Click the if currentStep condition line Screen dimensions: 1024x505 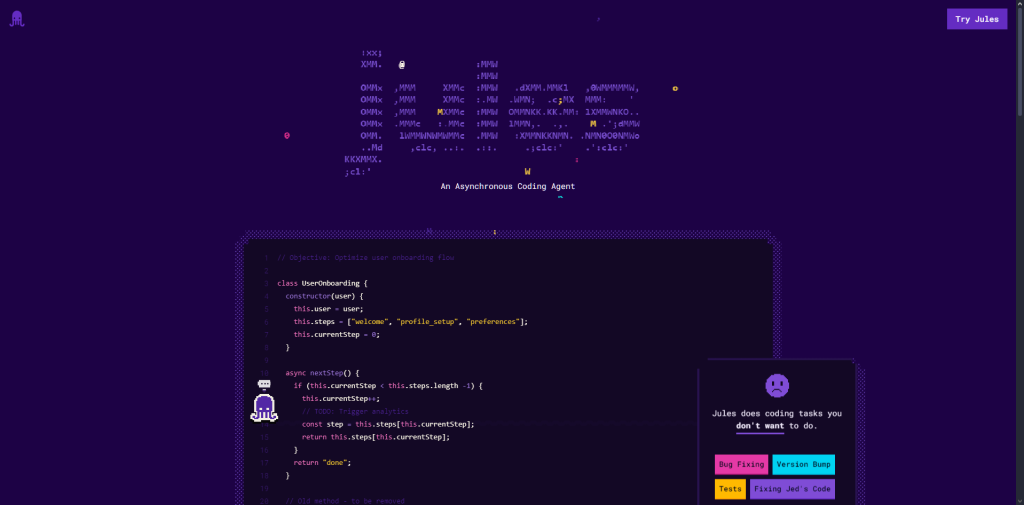[x=388, y=385]
